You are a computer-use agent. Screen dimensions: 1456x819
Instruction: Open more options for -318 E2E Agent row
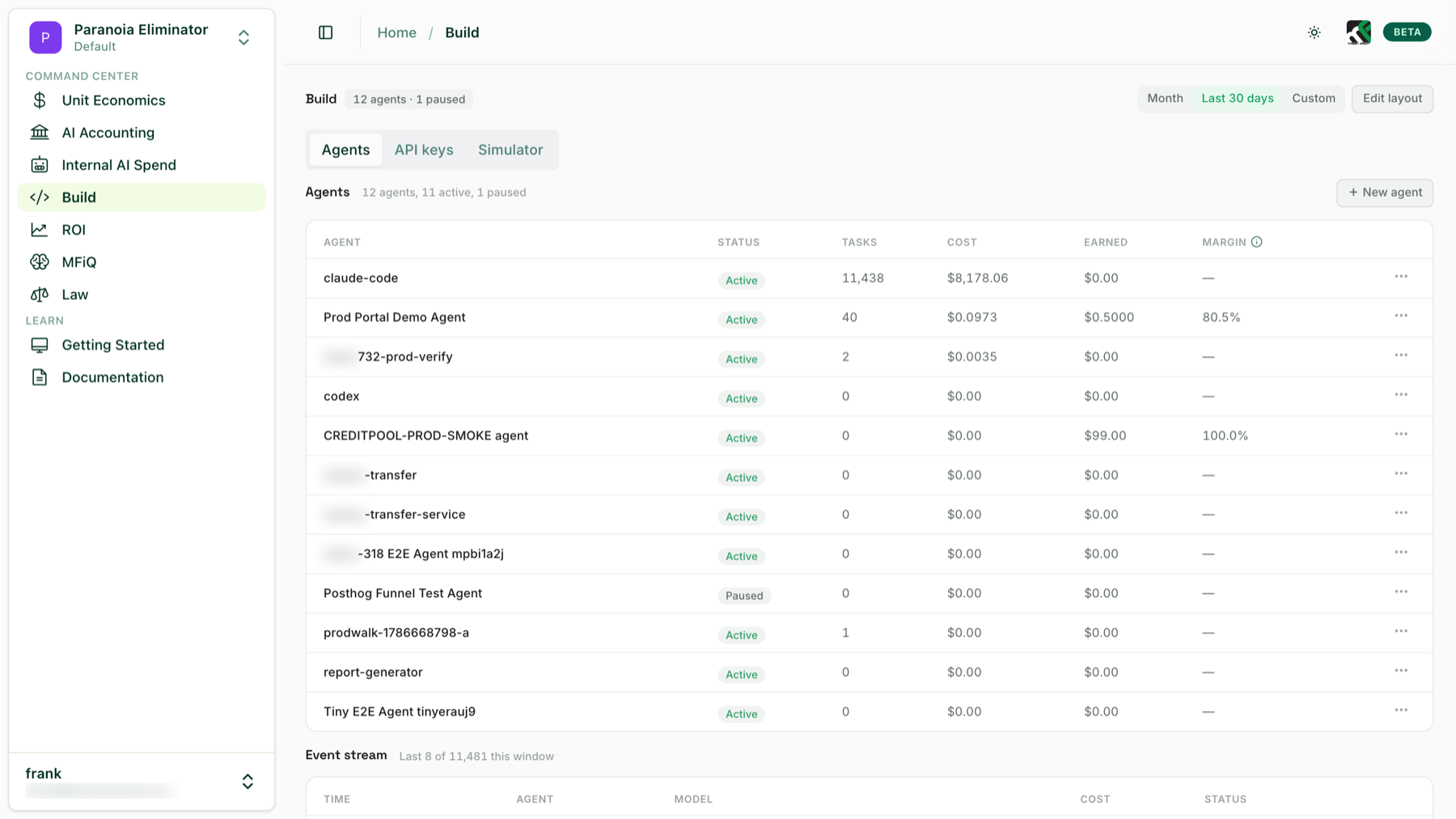coord(1401,553)
